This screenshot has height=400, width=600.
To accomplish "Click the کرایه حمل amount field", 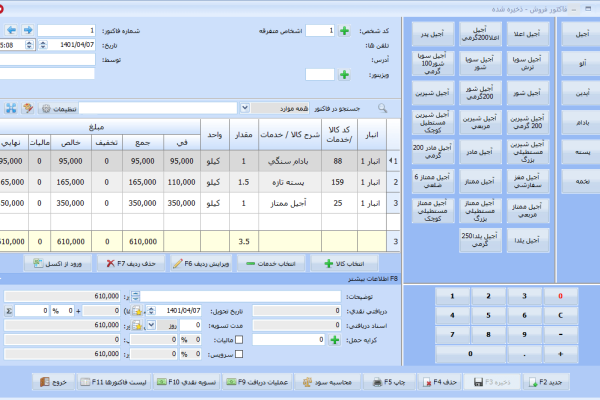I will pyautogui.click(x=289, y=340).
